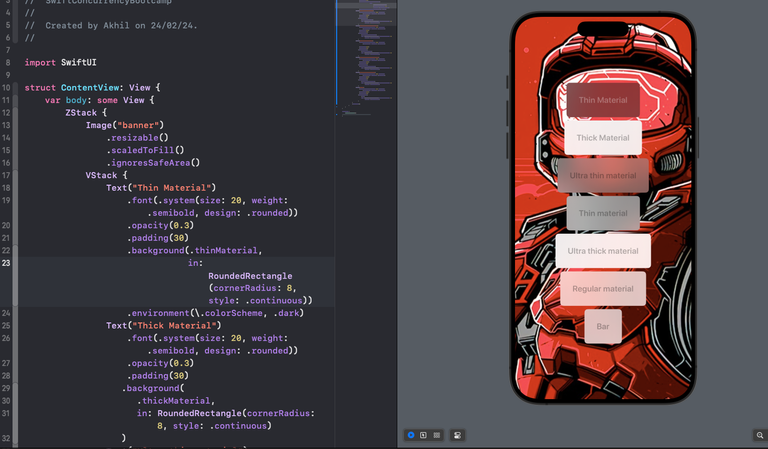Click line number 23 in gutter
Viewport: 768px width, 449px height.
coord(6,263)
